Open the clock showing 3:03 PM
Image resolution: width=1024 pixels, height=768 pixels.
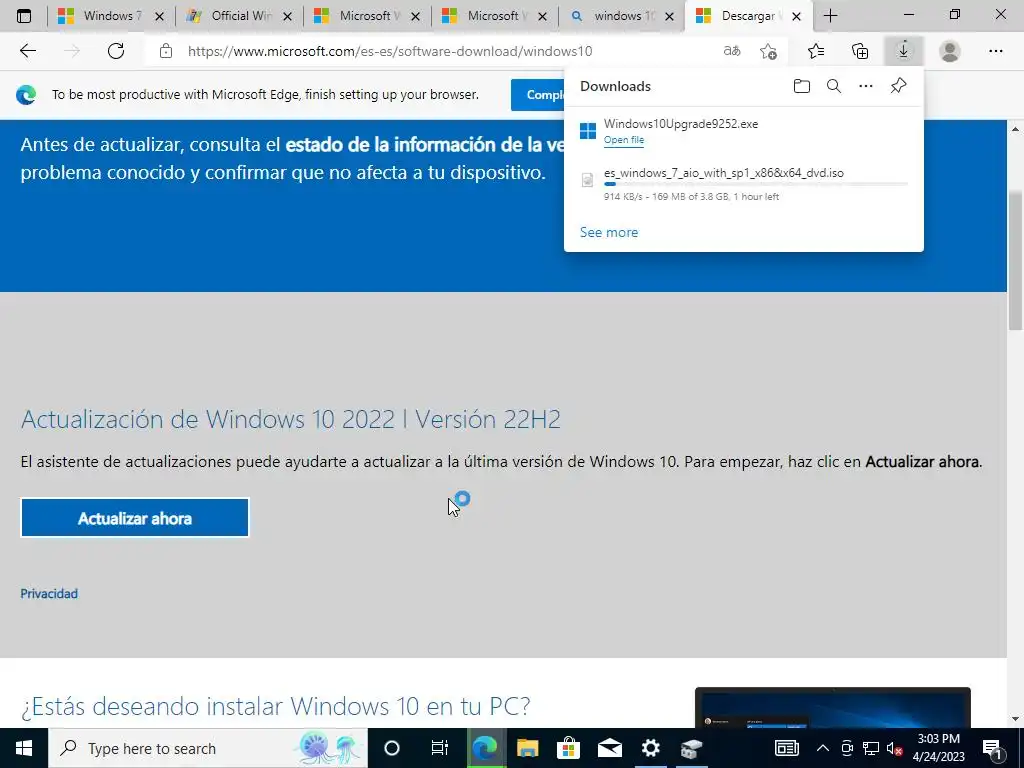coord(938,748)
